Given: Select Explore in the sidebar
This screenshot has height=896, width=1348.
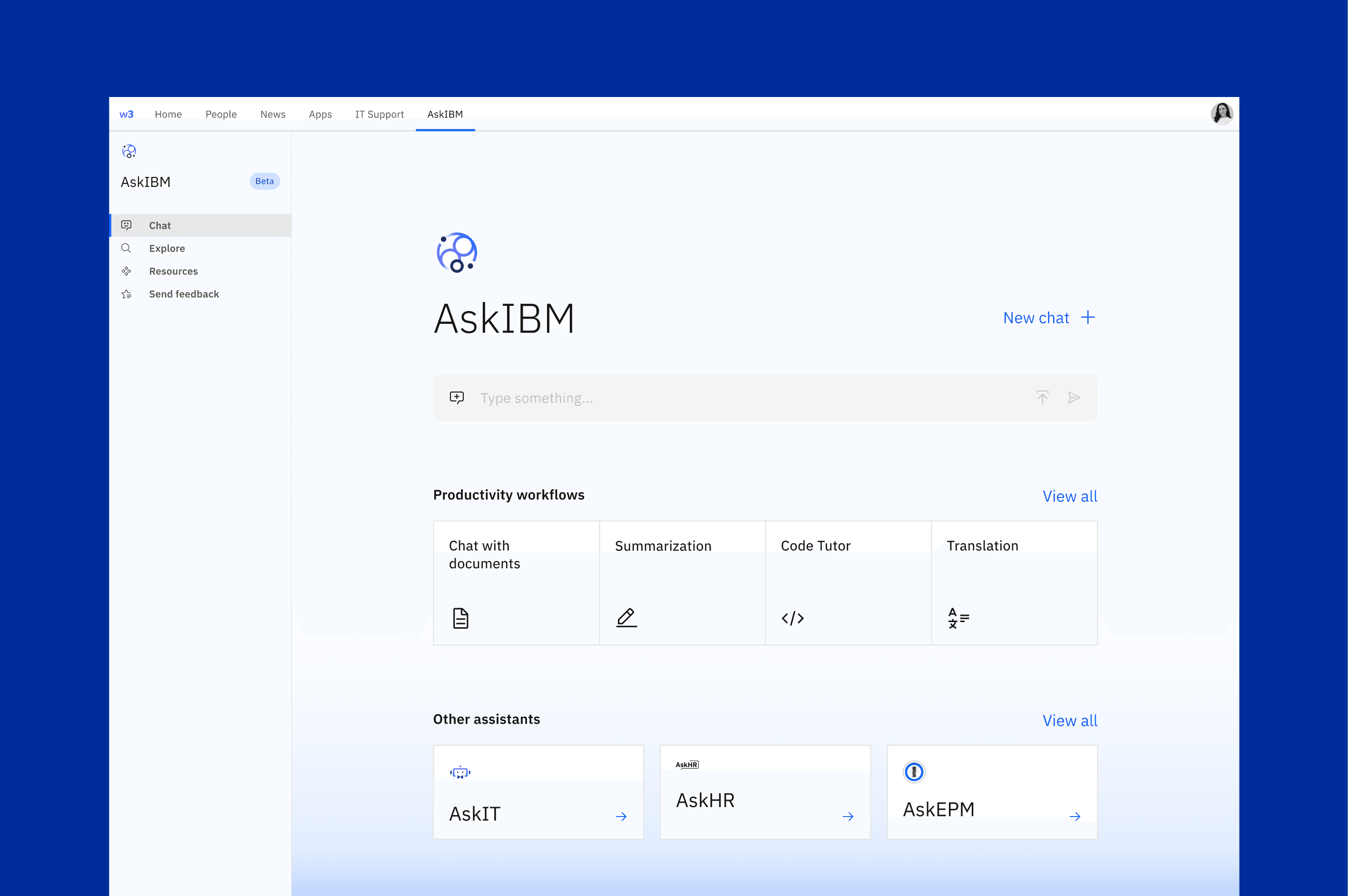Looking at the screenshot, I should tap(167, 249).
